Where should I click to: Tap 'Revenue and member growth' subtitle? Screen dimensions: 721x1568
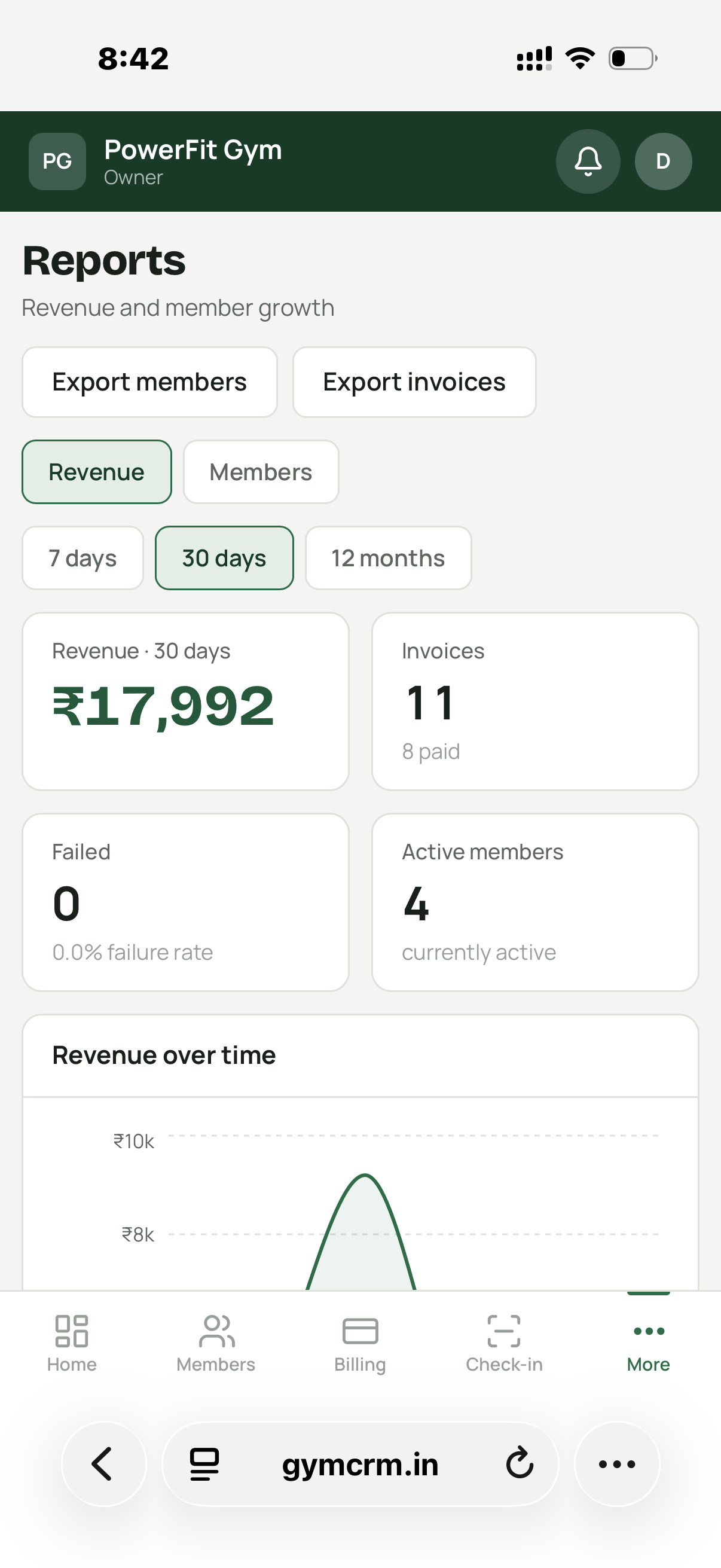coord(178,308)
